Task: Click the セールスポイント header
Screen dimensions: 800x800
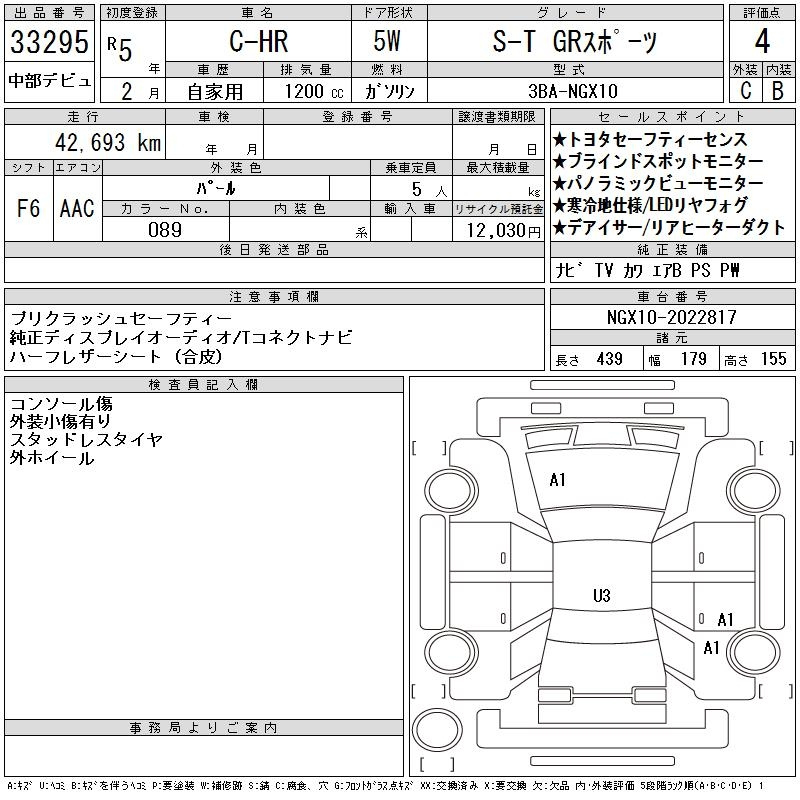Action: (x=672, y=117)
